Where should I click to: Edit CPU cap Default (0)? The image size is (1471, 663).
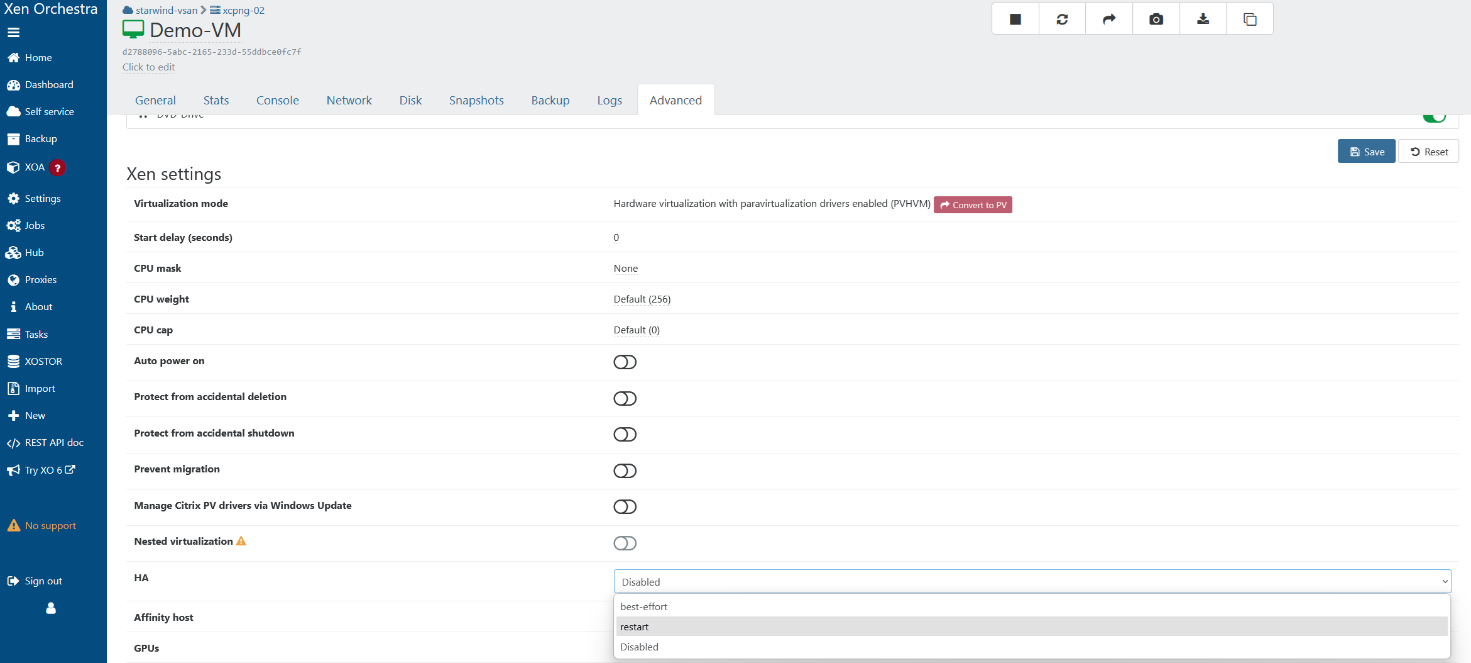tap(636, 330)
